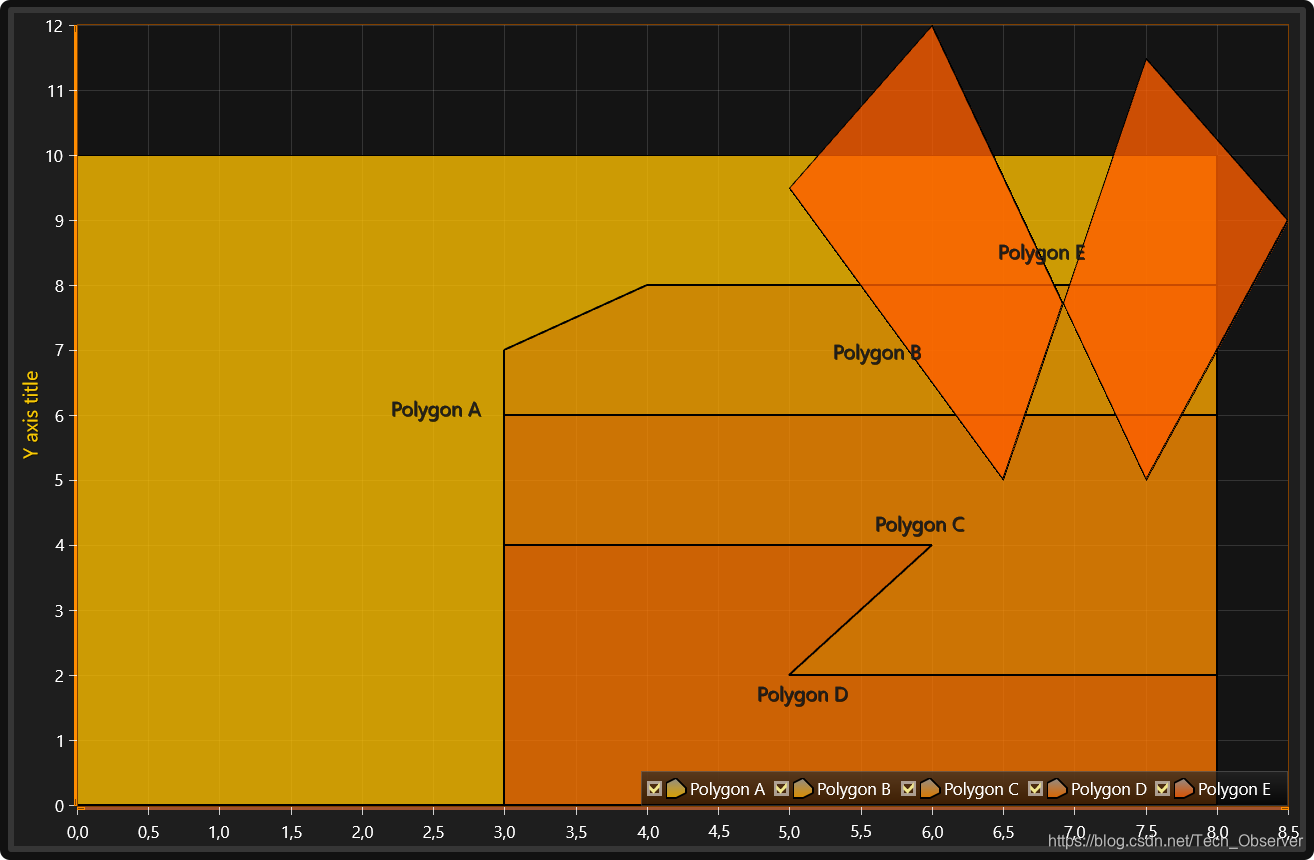
Task: Click the Polygon D legend shape icon
Action: (1056, 788)
